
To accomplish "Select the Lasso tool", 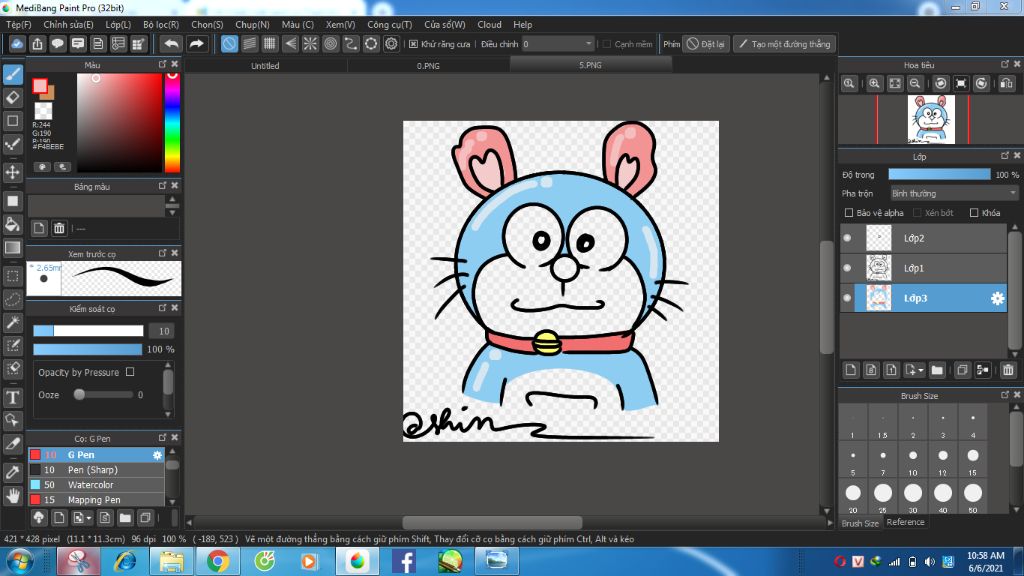I will (13, 300).
